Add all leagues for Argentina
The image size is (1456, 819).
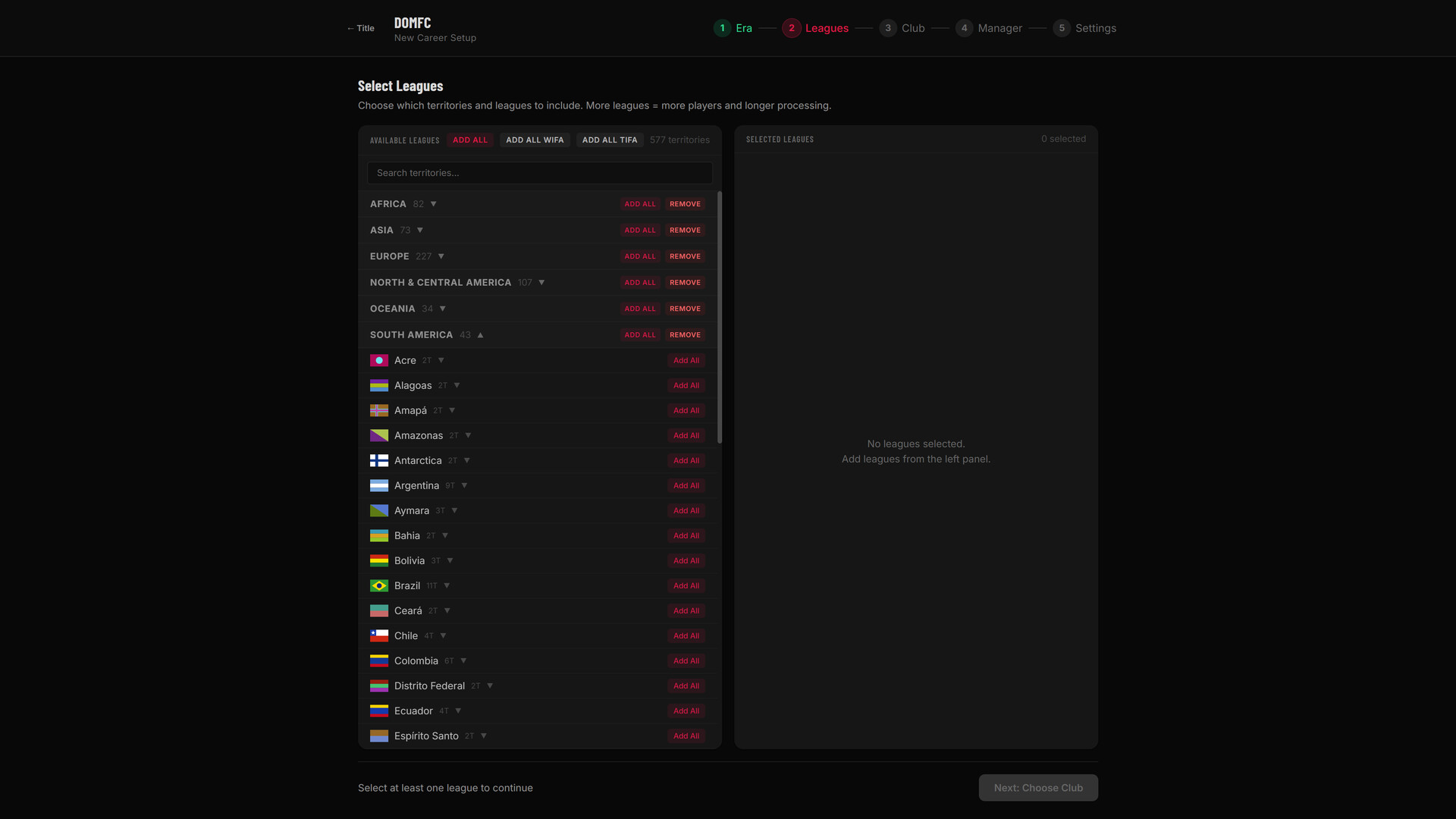[x=686, y=485]
